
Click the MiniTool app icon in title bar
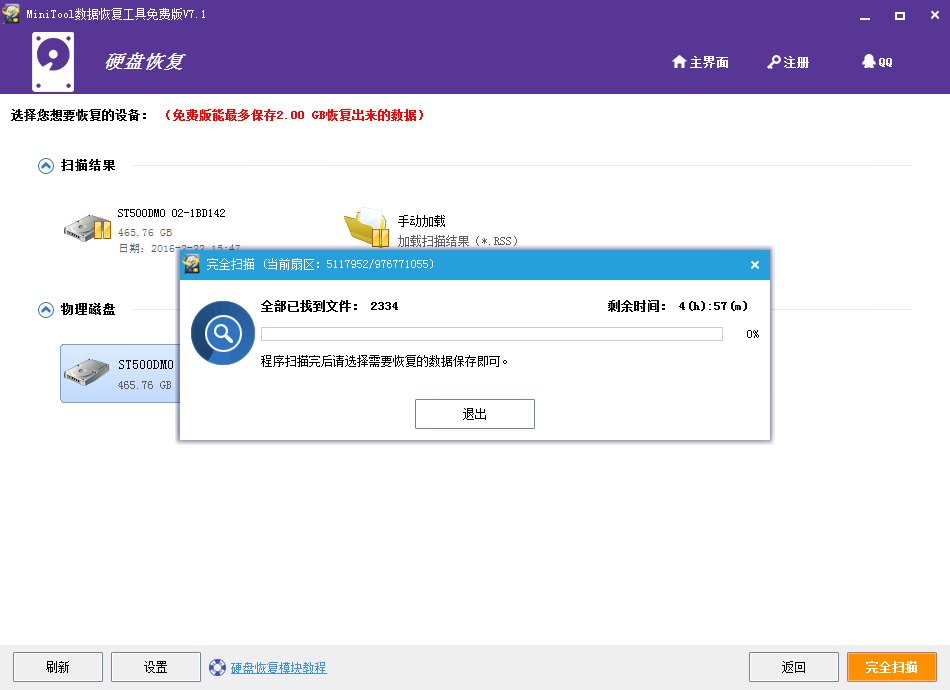11,14
